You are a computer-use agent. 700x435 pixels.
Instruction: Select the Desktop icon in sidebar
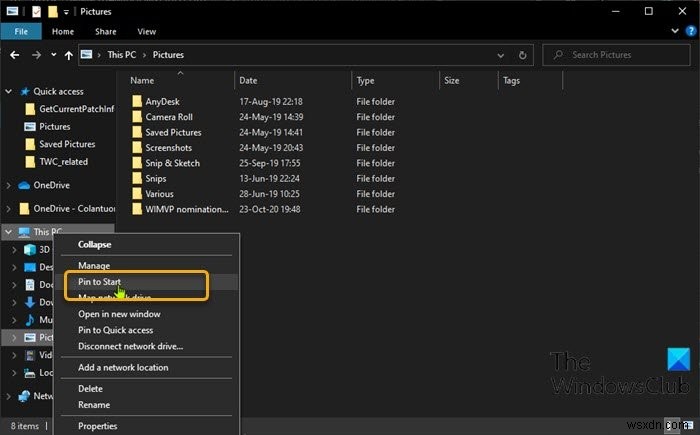point(30,267)
